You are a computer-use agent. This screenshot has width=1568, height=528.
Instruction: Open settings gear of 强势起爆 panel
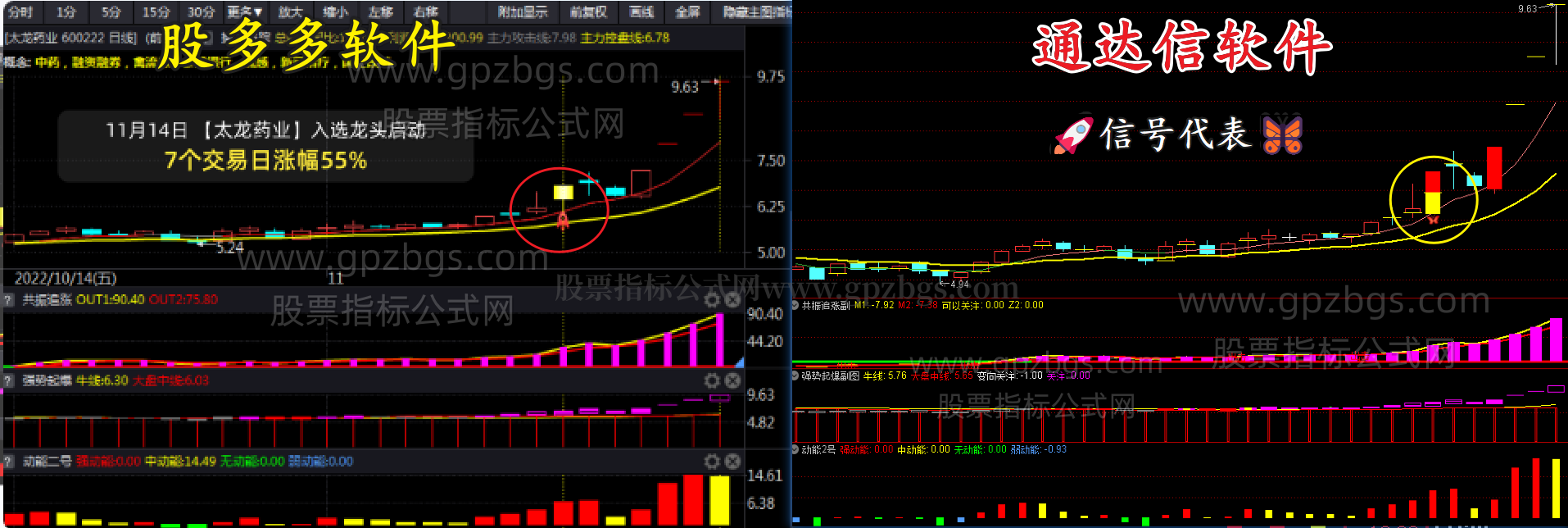pyautogui.click(x=713, y=381)
